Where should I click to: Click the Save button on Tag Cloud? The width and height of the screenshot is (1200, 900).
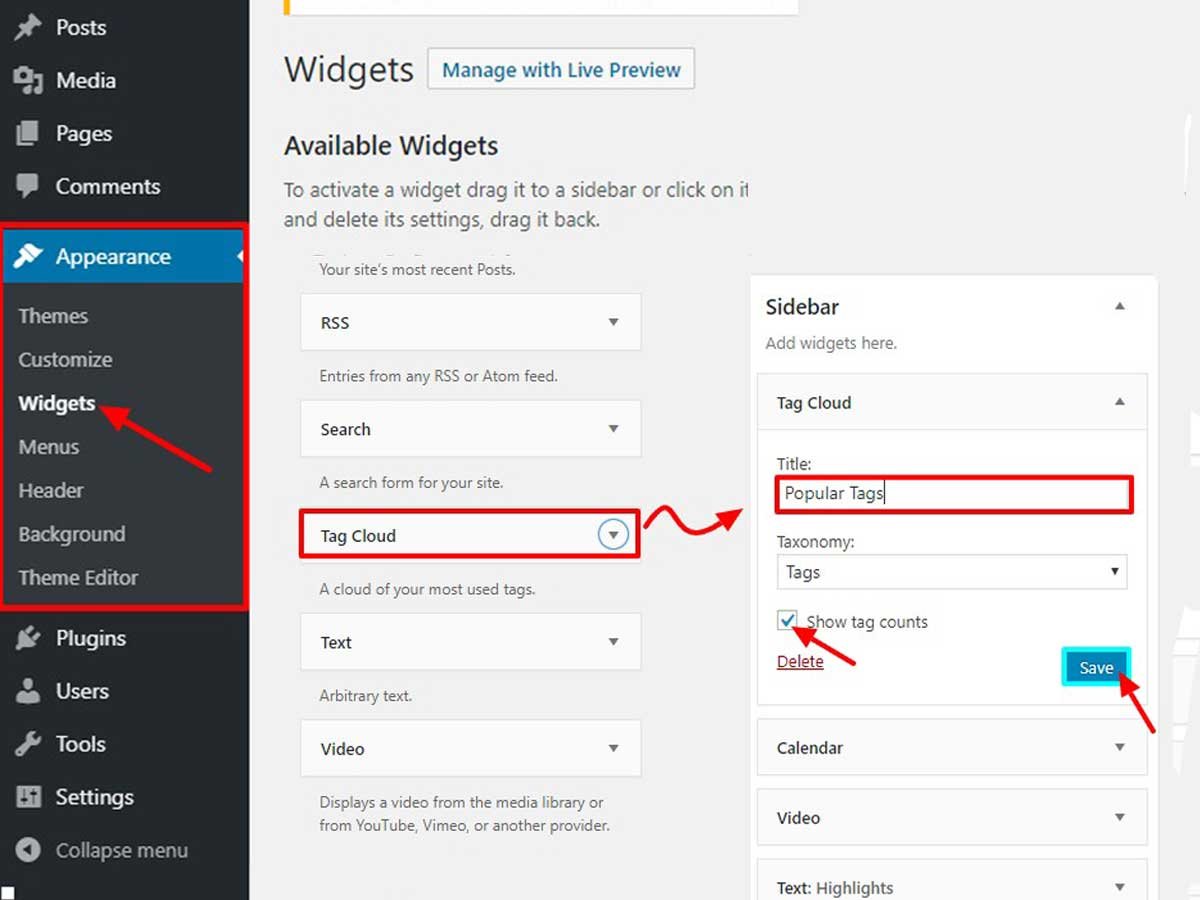(1096, 667)
